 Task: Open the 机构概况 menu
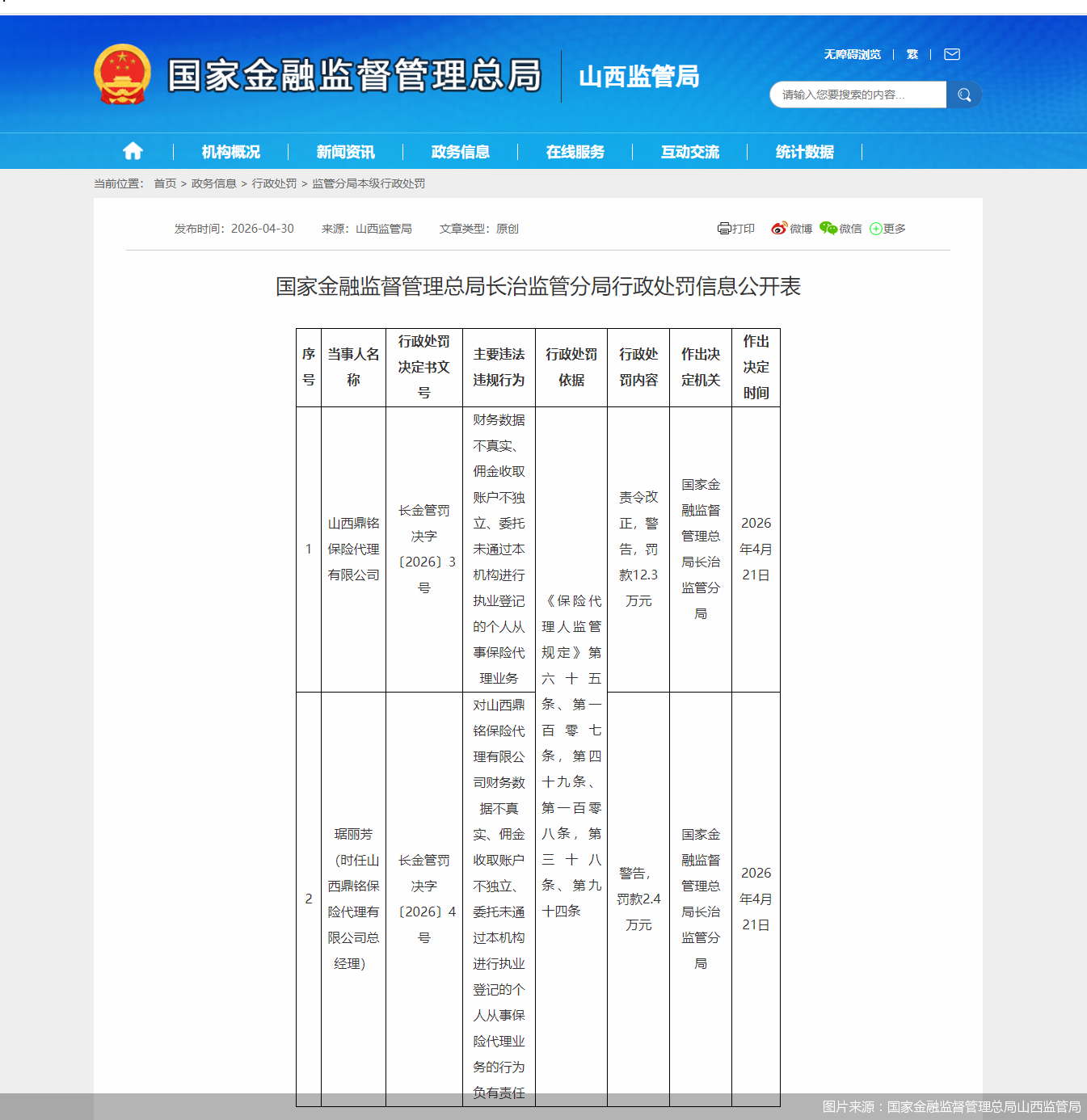coord(231,152)
